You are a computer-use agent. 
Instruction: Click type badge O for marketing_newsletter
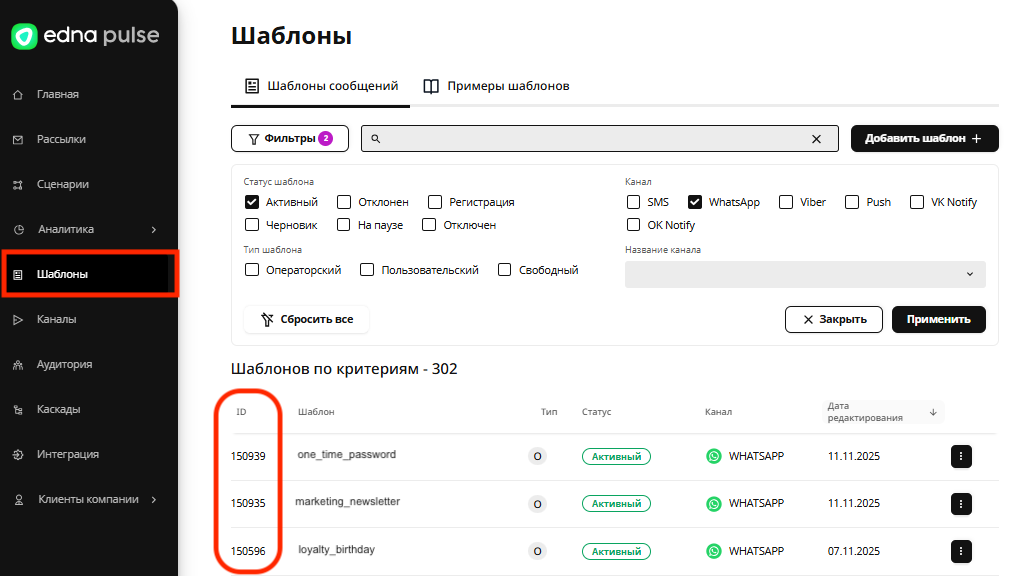[x=537, y=504]
